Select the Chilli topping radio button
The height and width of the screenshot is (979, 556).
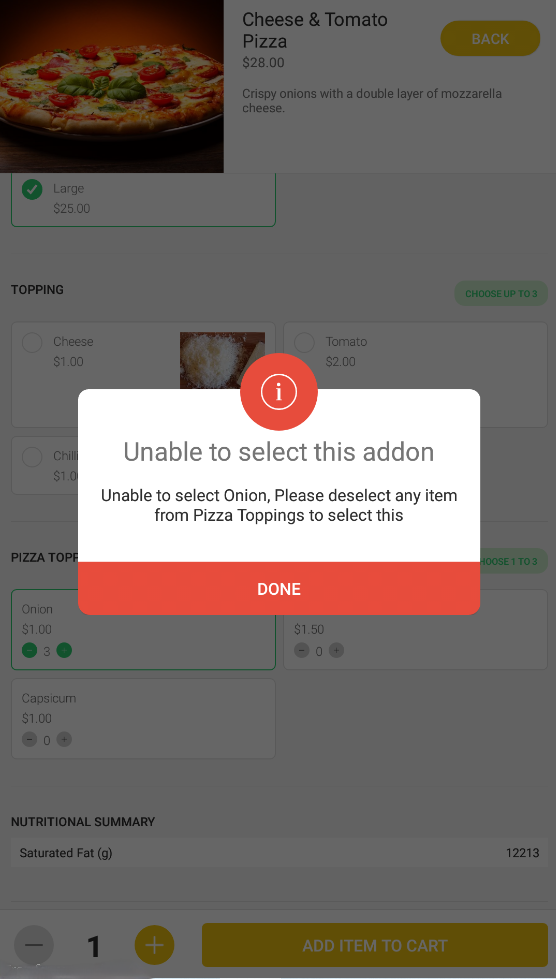coord(32,456)
